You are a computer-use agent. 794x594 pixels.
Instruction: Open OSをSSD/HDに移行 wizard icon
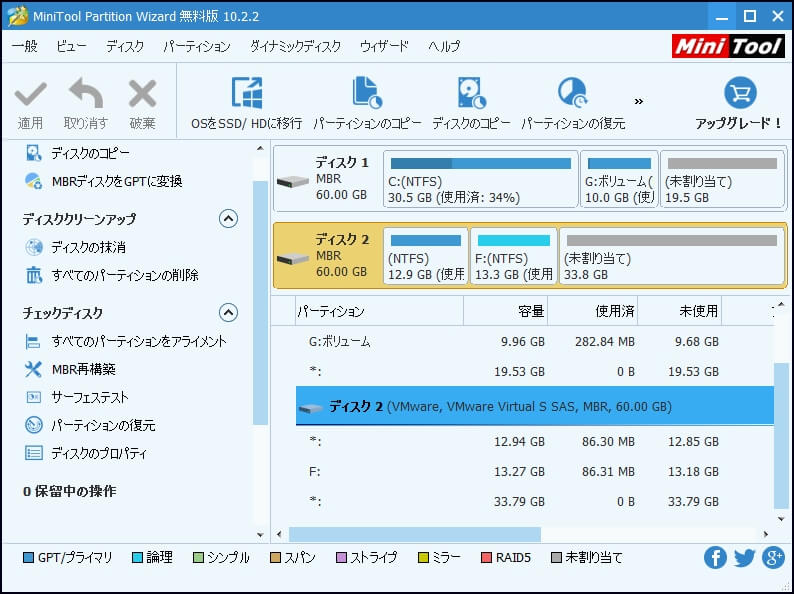(x=247, y=93)
